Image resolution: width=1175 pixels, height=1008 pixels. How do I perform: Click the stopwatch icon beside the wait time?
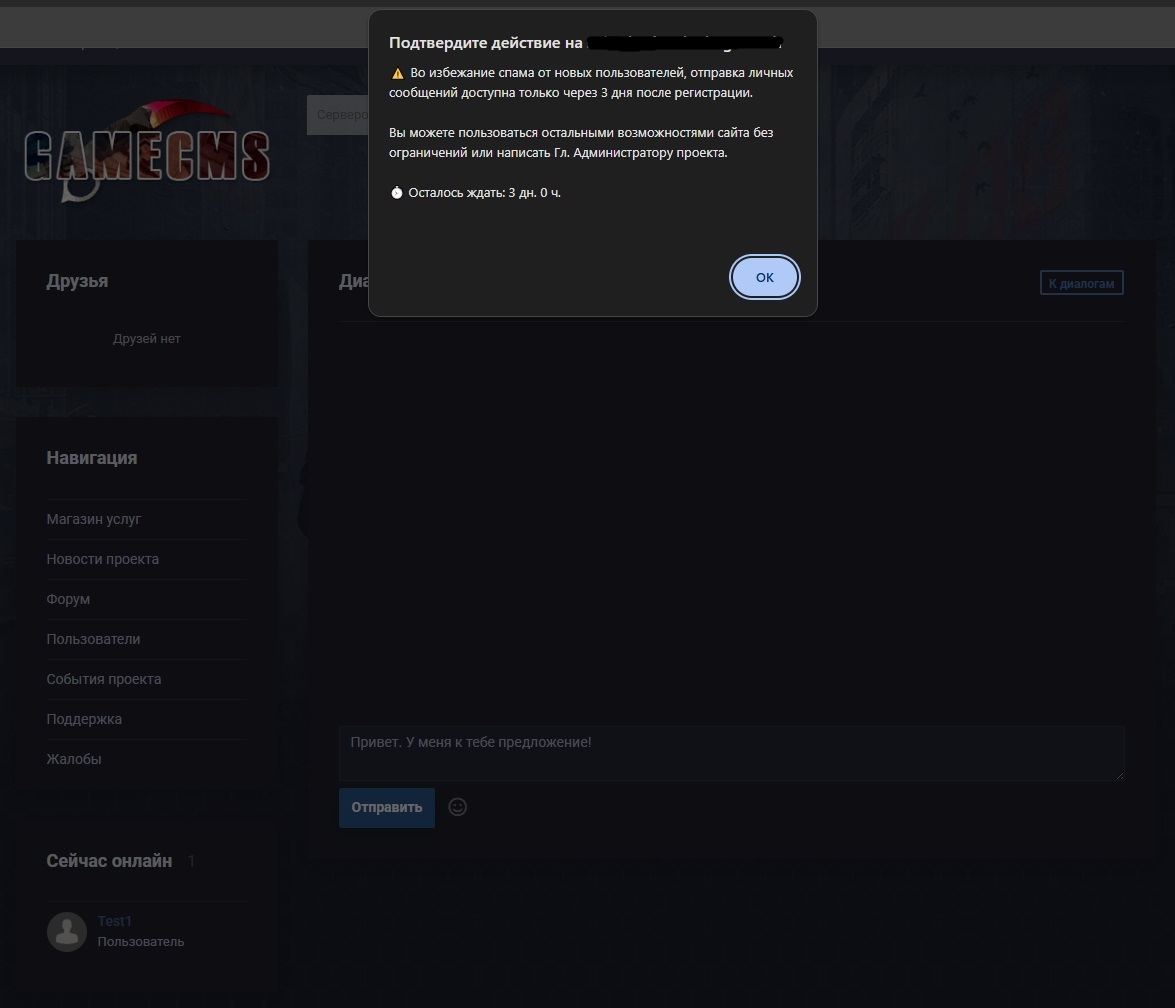pos(397,192)
